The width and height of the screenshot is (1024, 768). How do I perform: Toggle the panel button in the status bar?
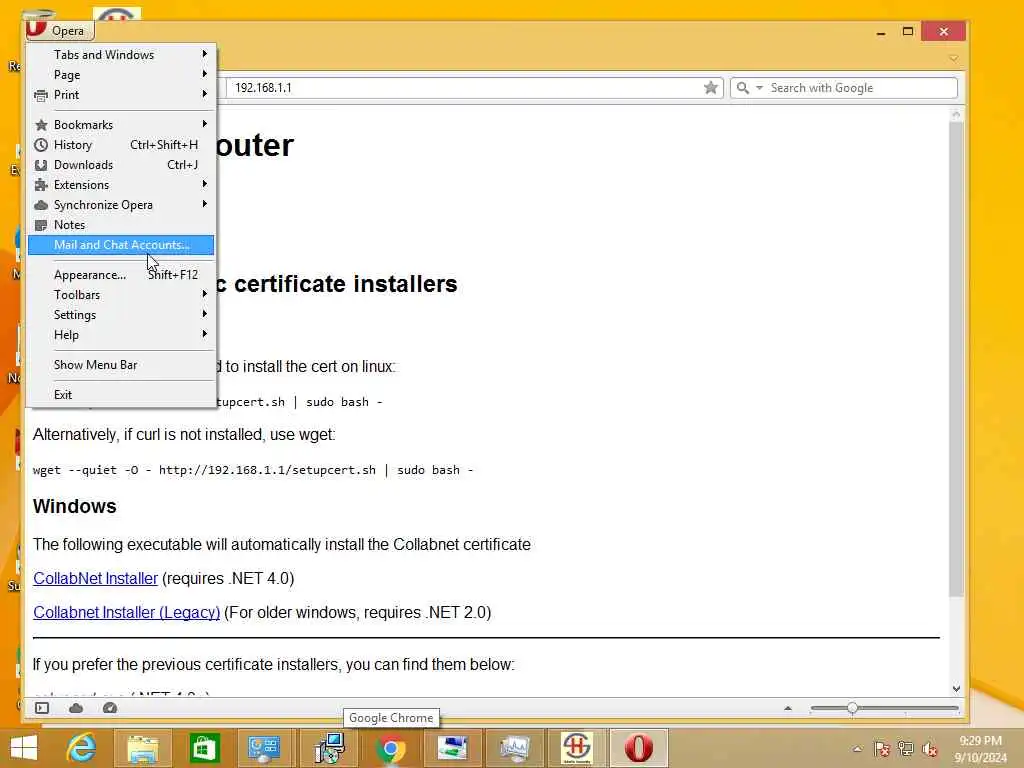[x=42, y=708]
